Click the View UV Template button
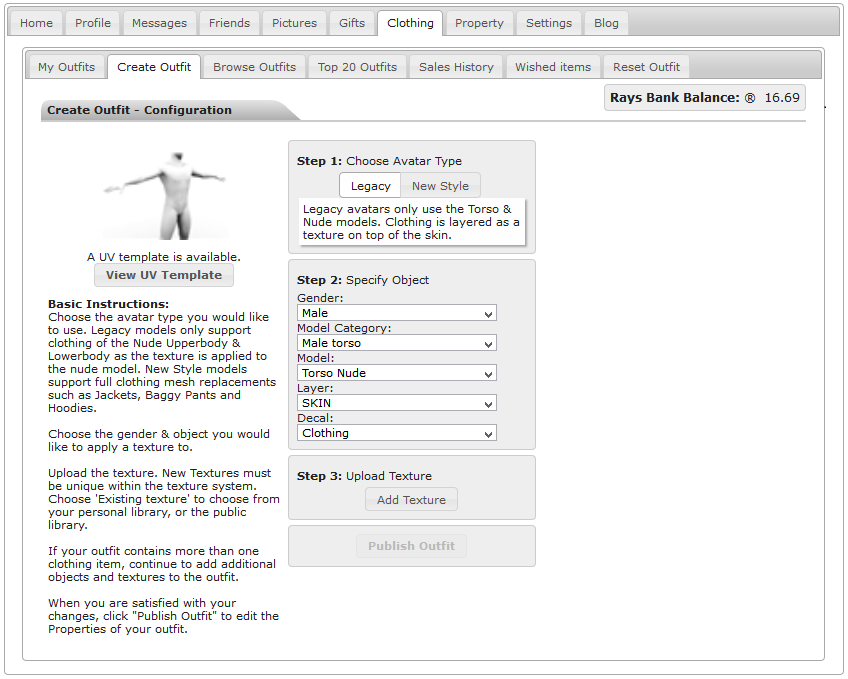 coord(164,275)
